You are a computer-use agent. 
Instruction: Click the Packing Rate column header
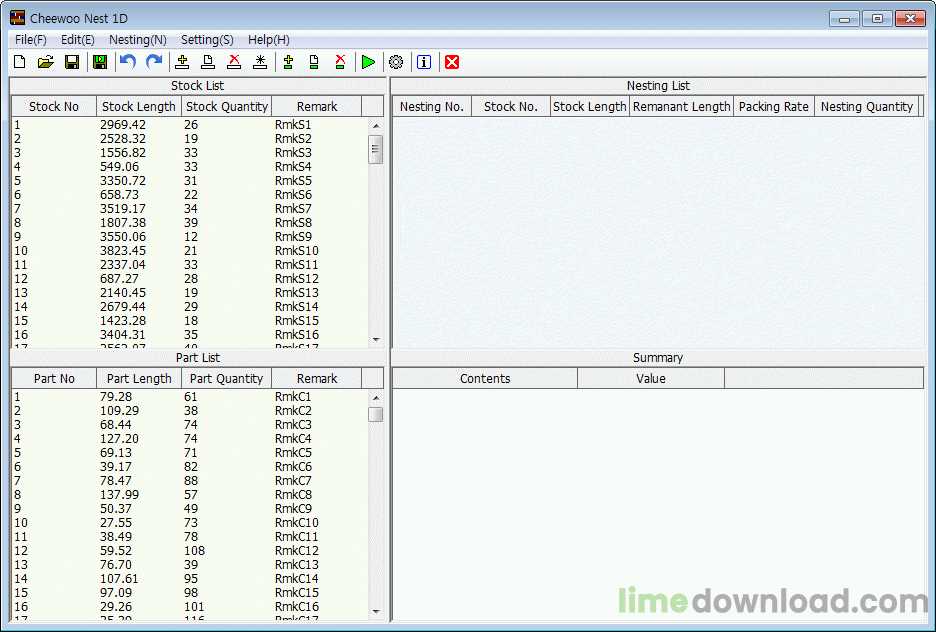point(773,107)
